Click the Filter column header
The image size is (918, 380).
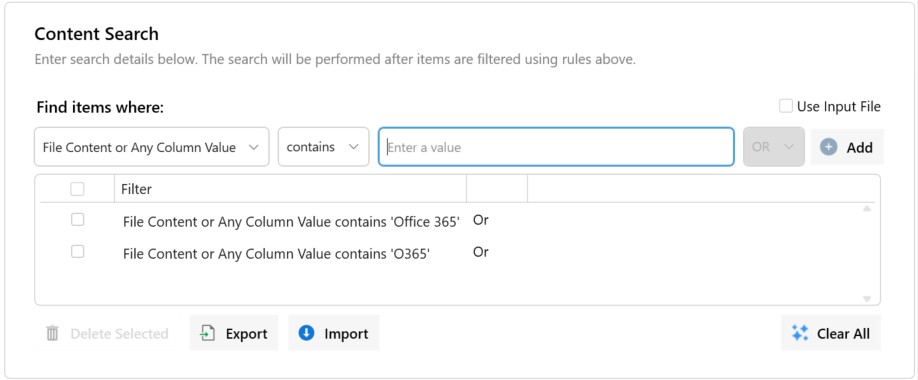(x=290, y=189)
